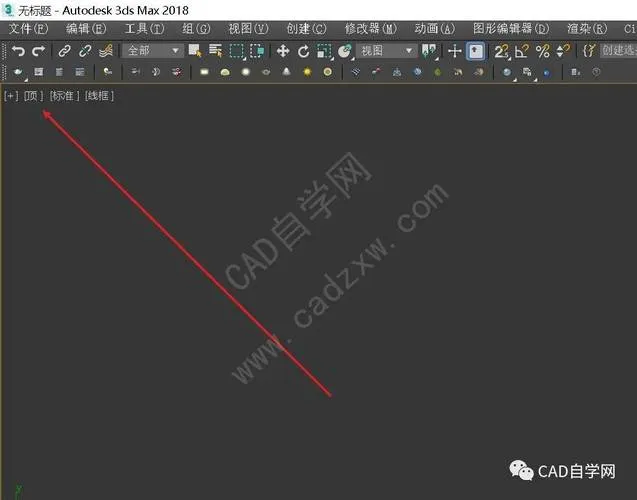Activate the Select Object cursor tool
637x500 pixels.
click(195, 51)
